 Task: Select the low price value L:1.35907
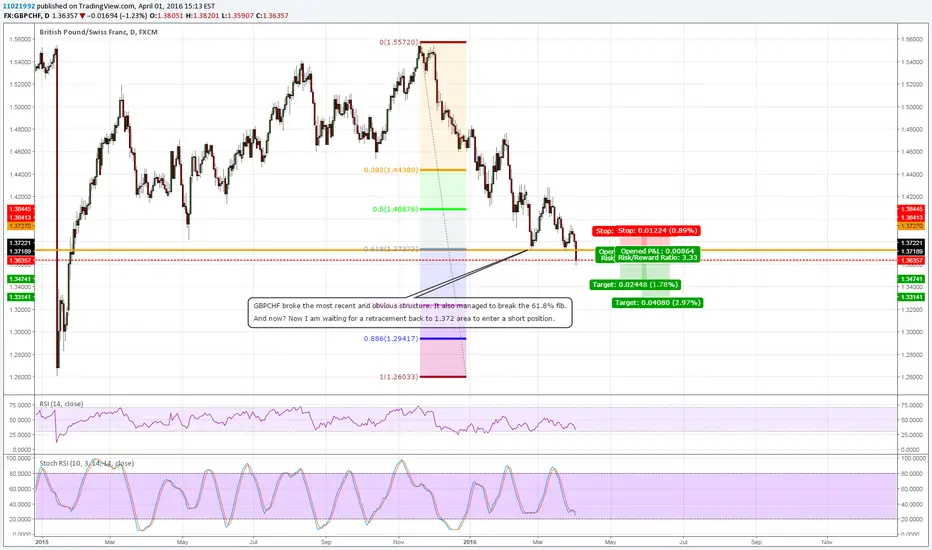(237, 15)
